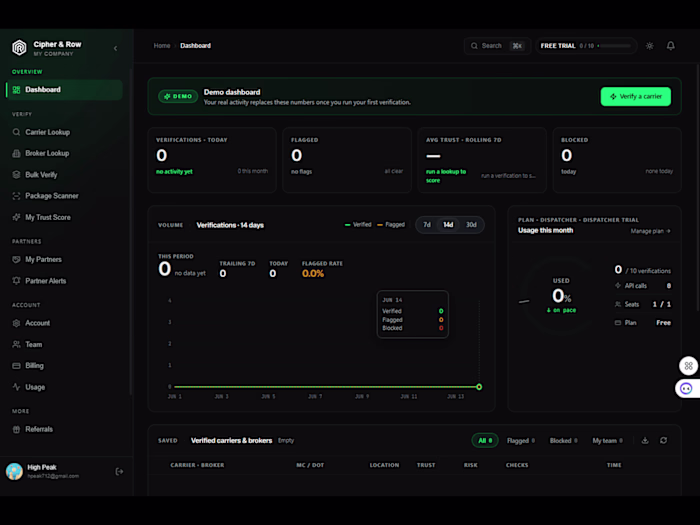
Task: Go to the Home breadcrumb
Action: tap(162, 46)
